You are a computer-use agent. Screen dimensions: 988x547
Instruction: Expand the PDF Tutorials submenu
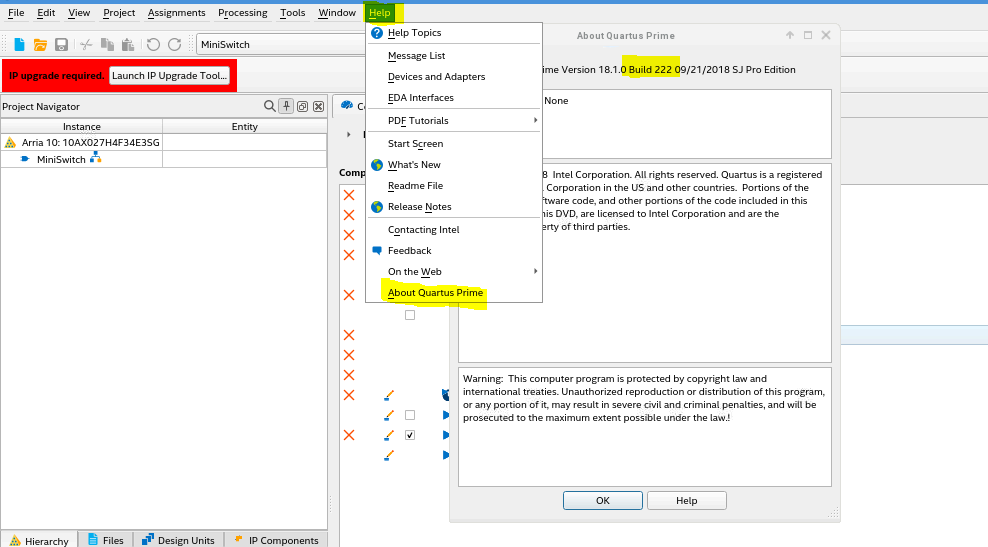point(536,120)
